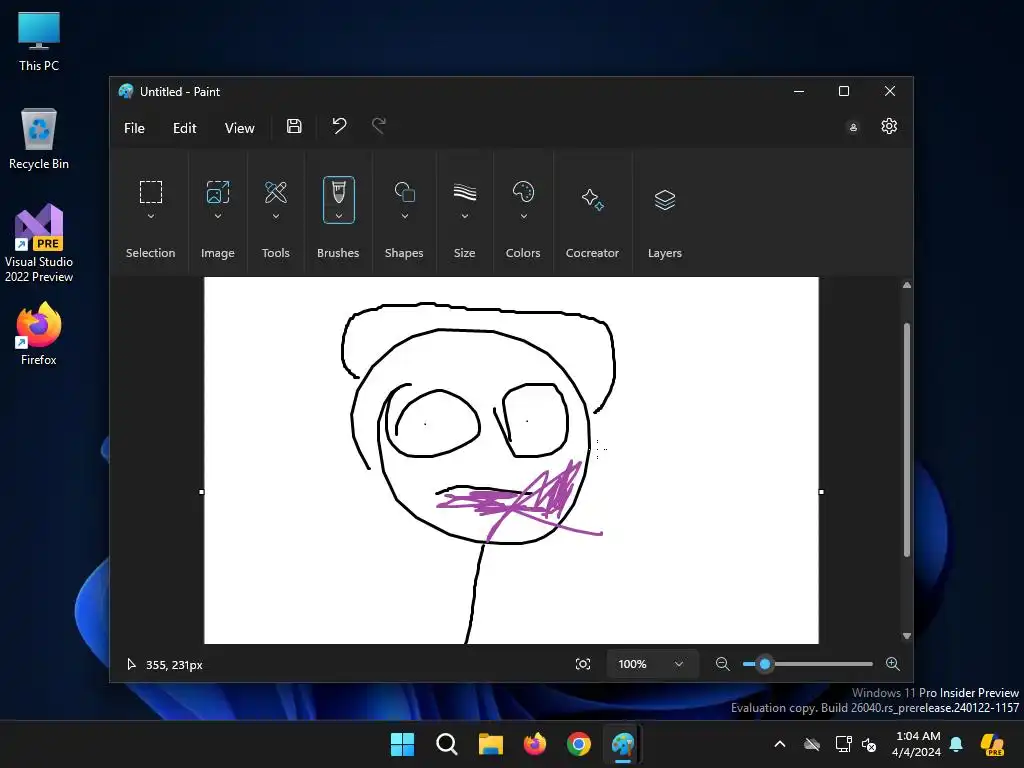Launch Chrome from the taskbar
The width and height of the screenshot is (1024, 768).
579,744
